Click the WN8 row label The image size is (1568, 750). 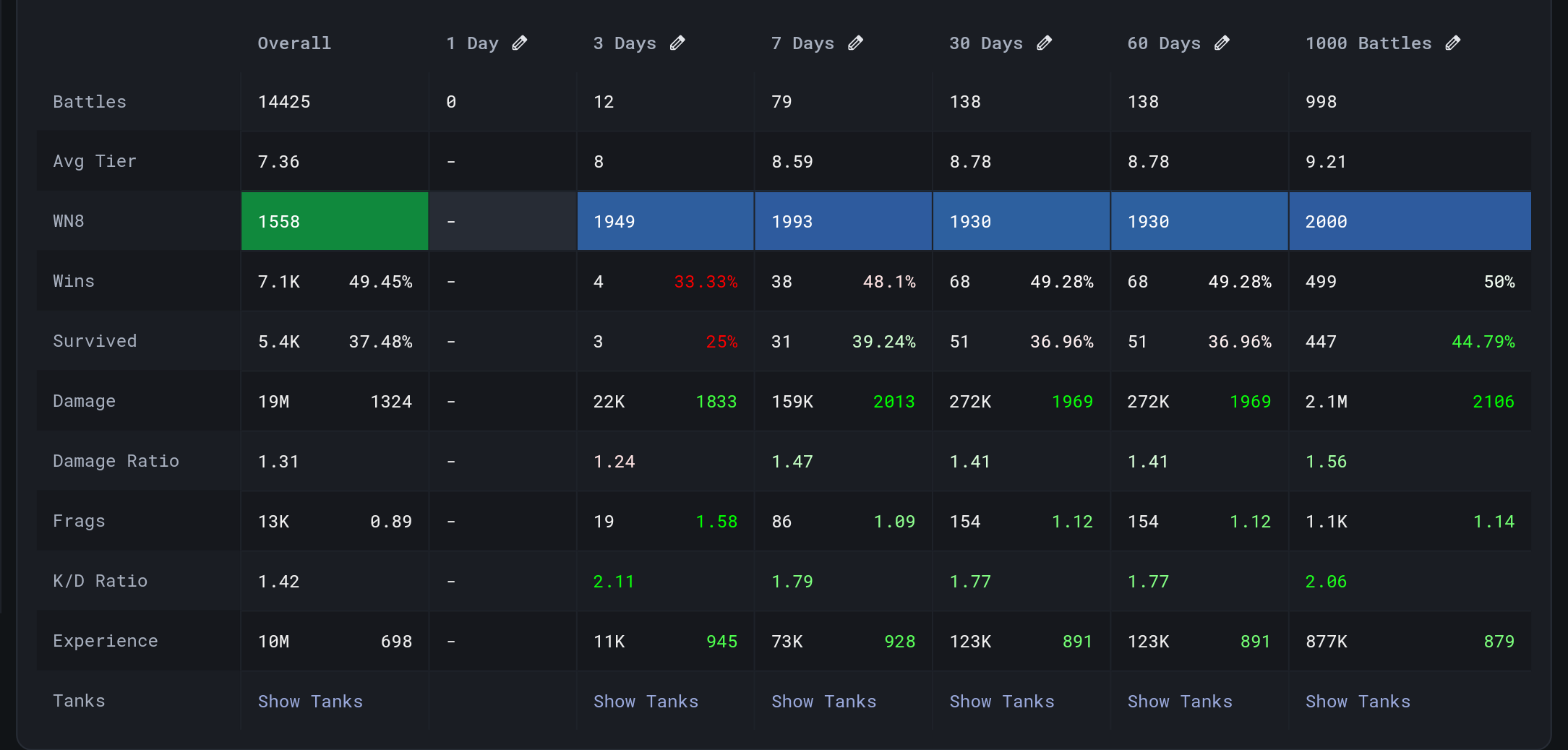[69, 221]
